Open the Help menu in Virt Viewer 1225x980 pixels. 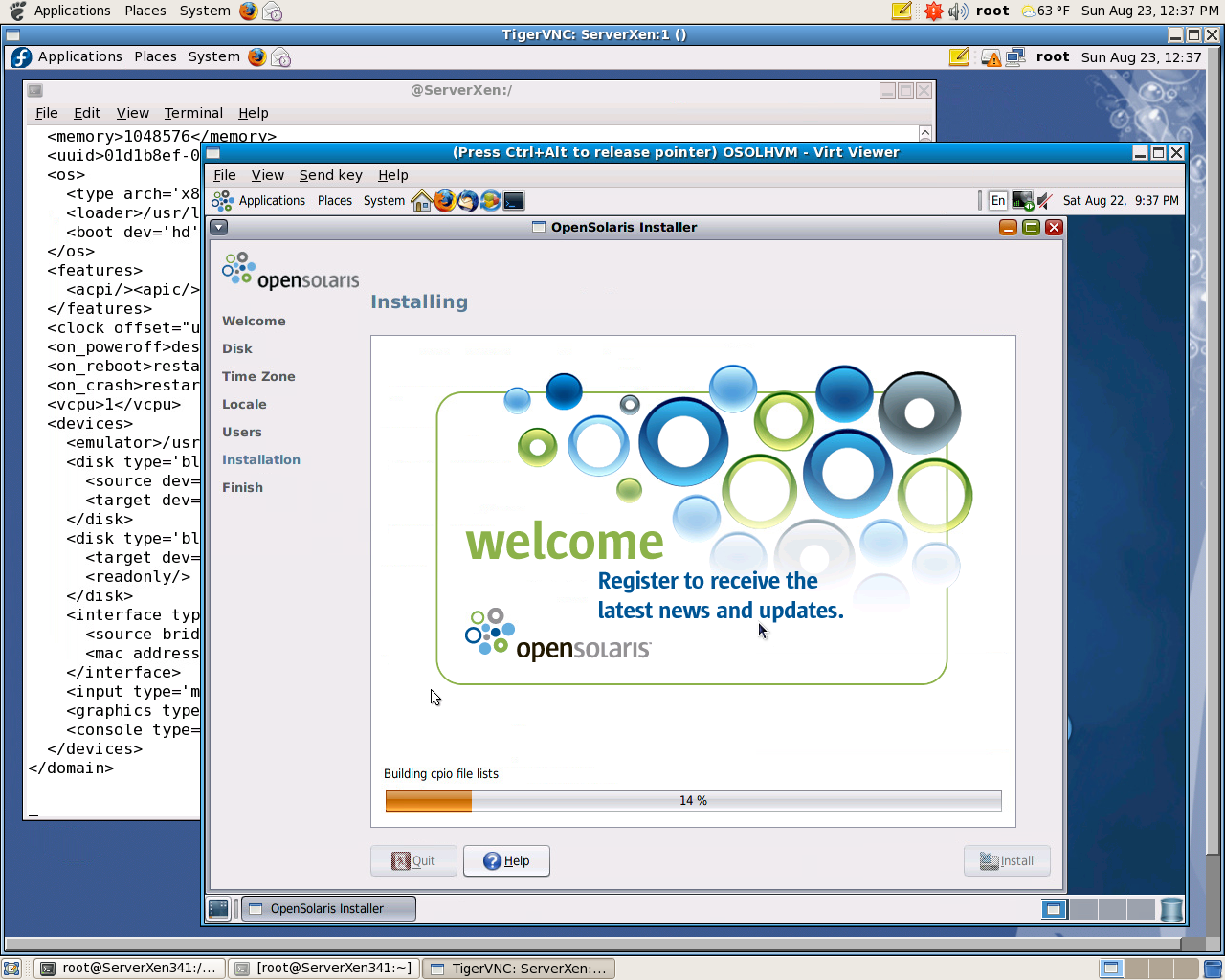coord(393,175)
